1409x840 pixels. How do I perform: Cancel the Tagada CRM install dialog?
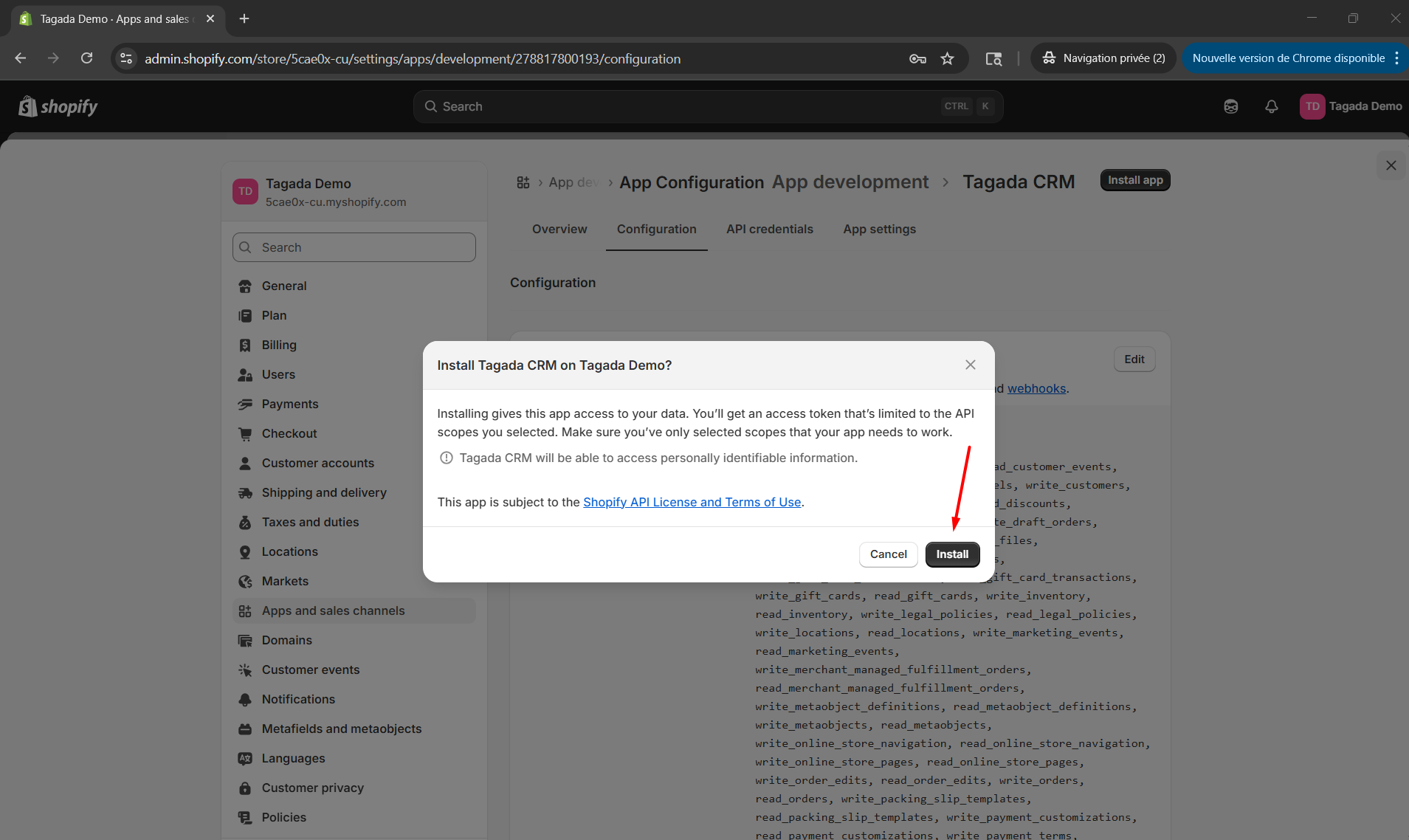pos(888,554)
